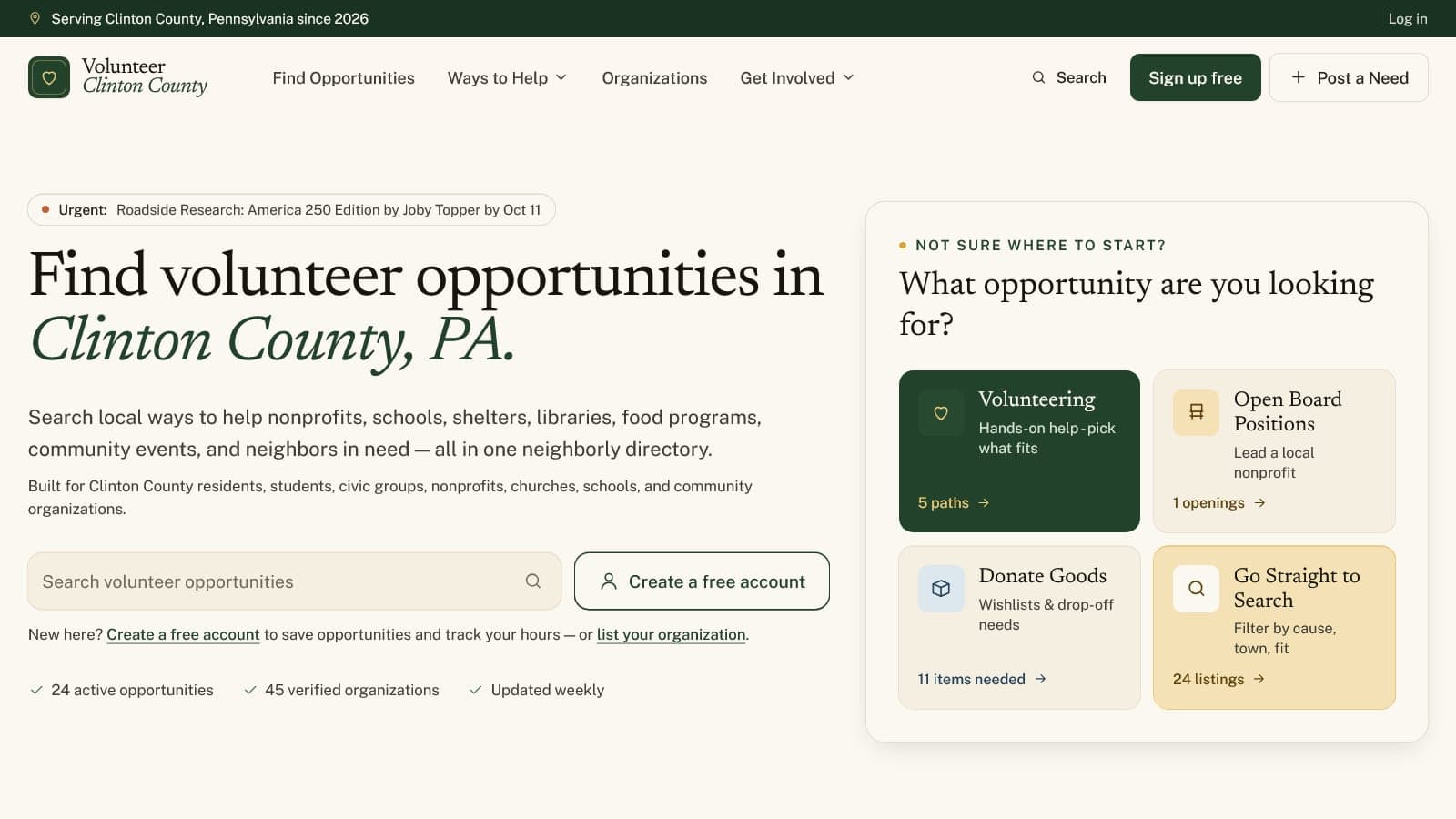Viewport: 1456px width, 819px height.
Task: Click the arrow next to 24 listings
Action: [x=1259, y=679]
